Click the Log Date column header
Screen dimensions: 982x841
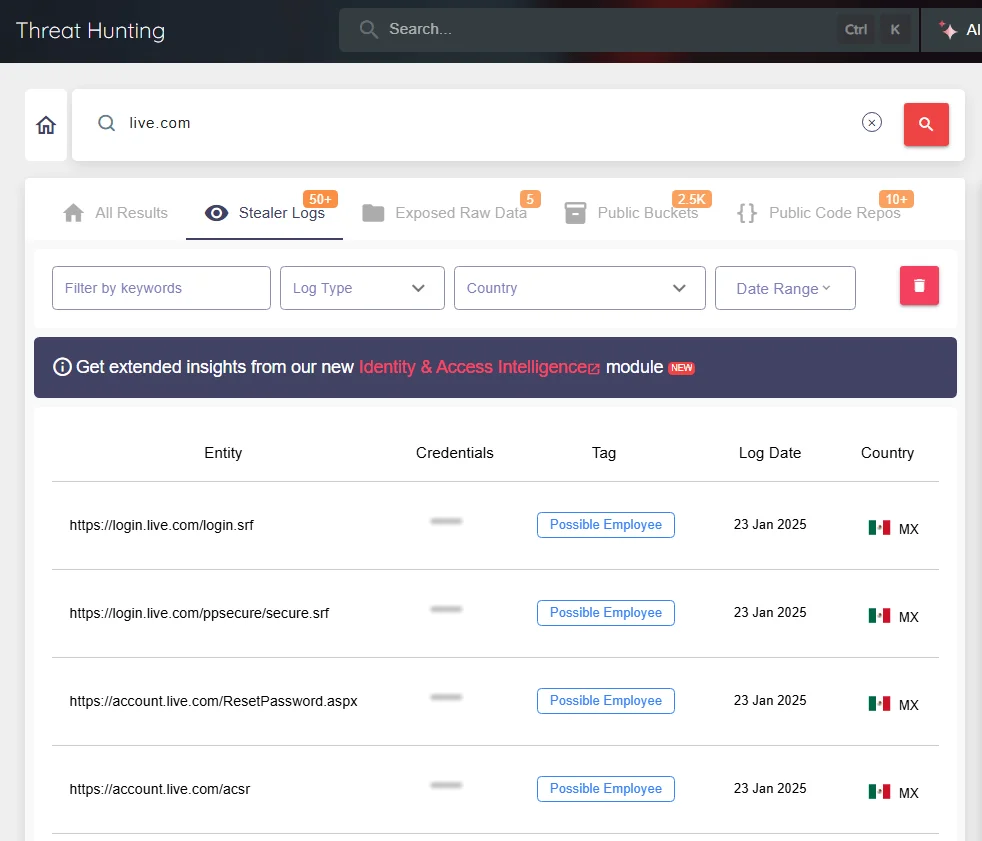pyautogui.click(x=770, y=453)
